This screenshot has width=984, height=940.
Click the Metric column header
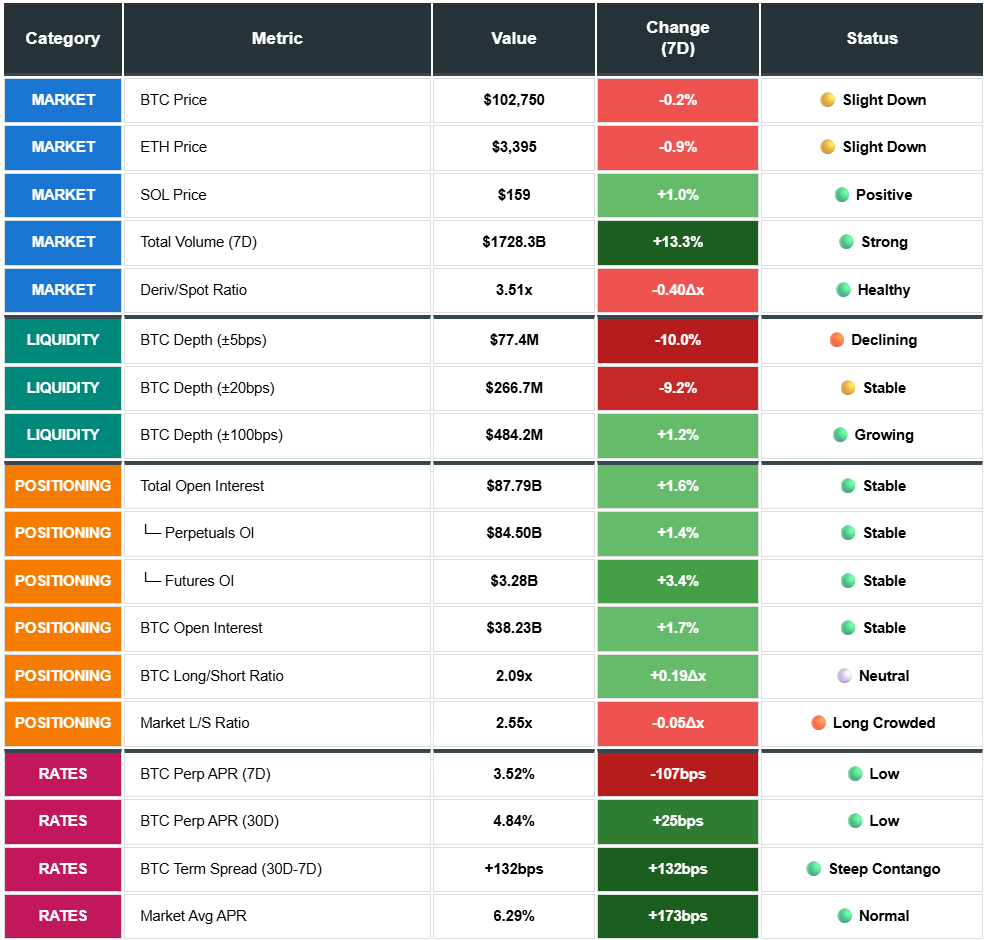tap(277, 38)
